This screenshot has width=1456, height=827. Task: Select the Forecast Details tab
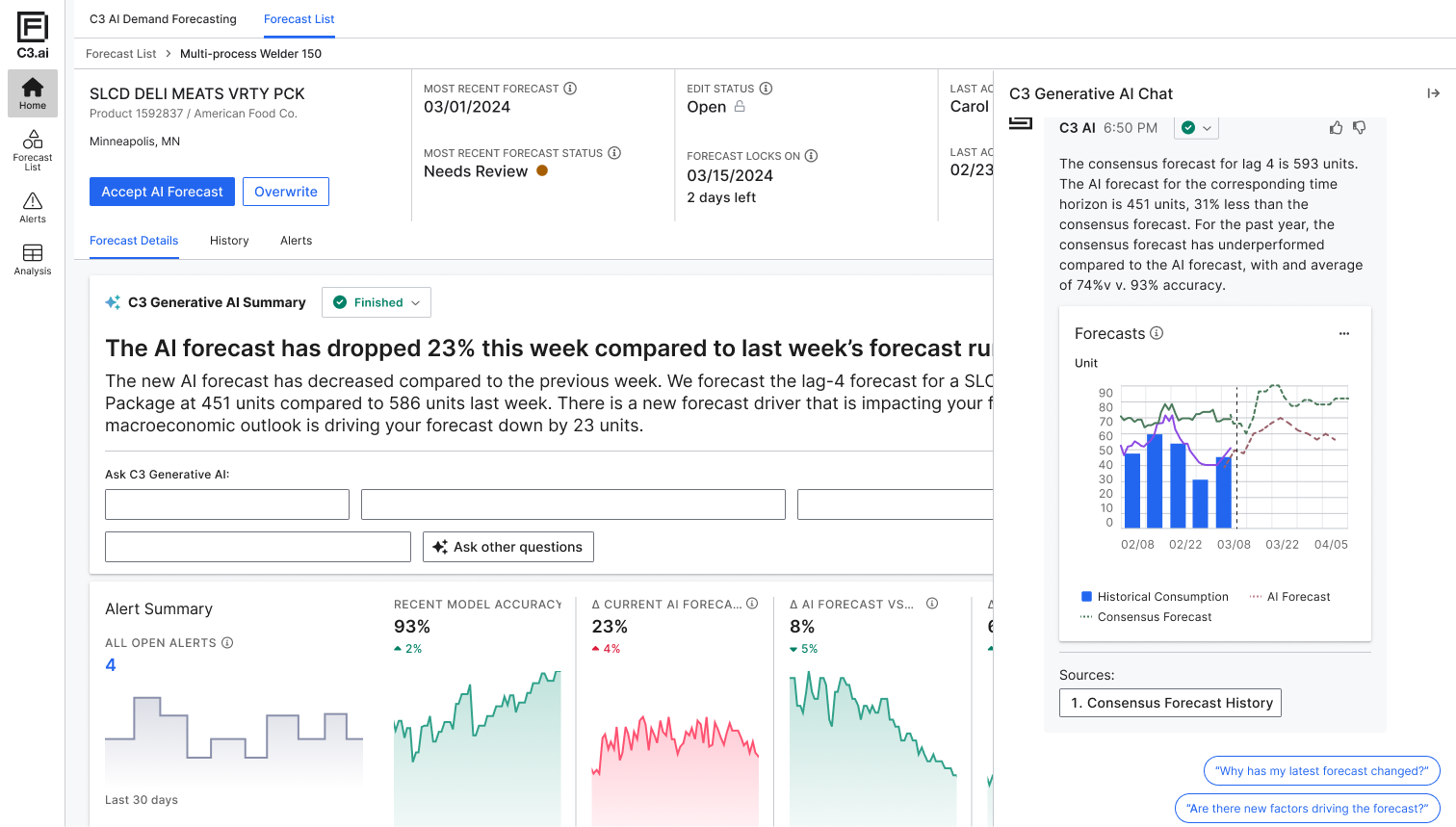click(134, 241)
